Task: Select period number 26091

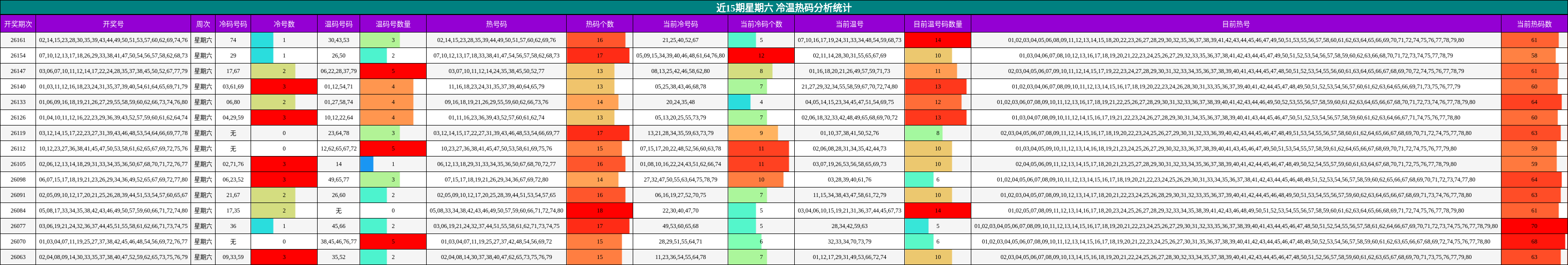Action: point(18,195)
